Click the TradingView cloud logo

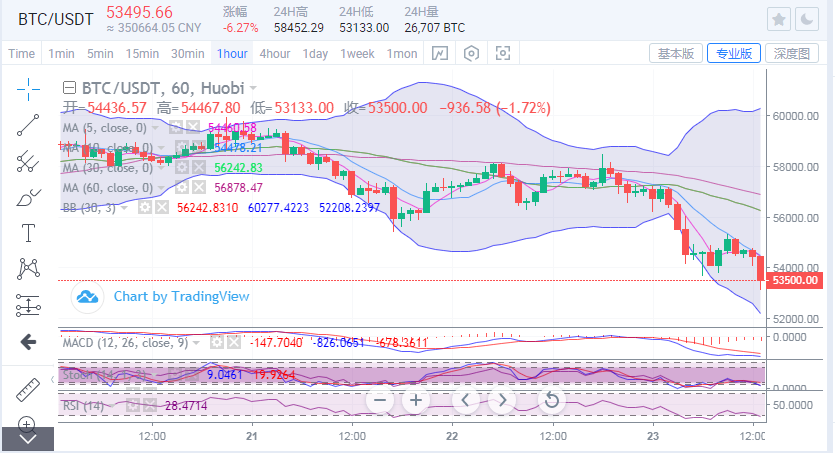click(87, 297)
